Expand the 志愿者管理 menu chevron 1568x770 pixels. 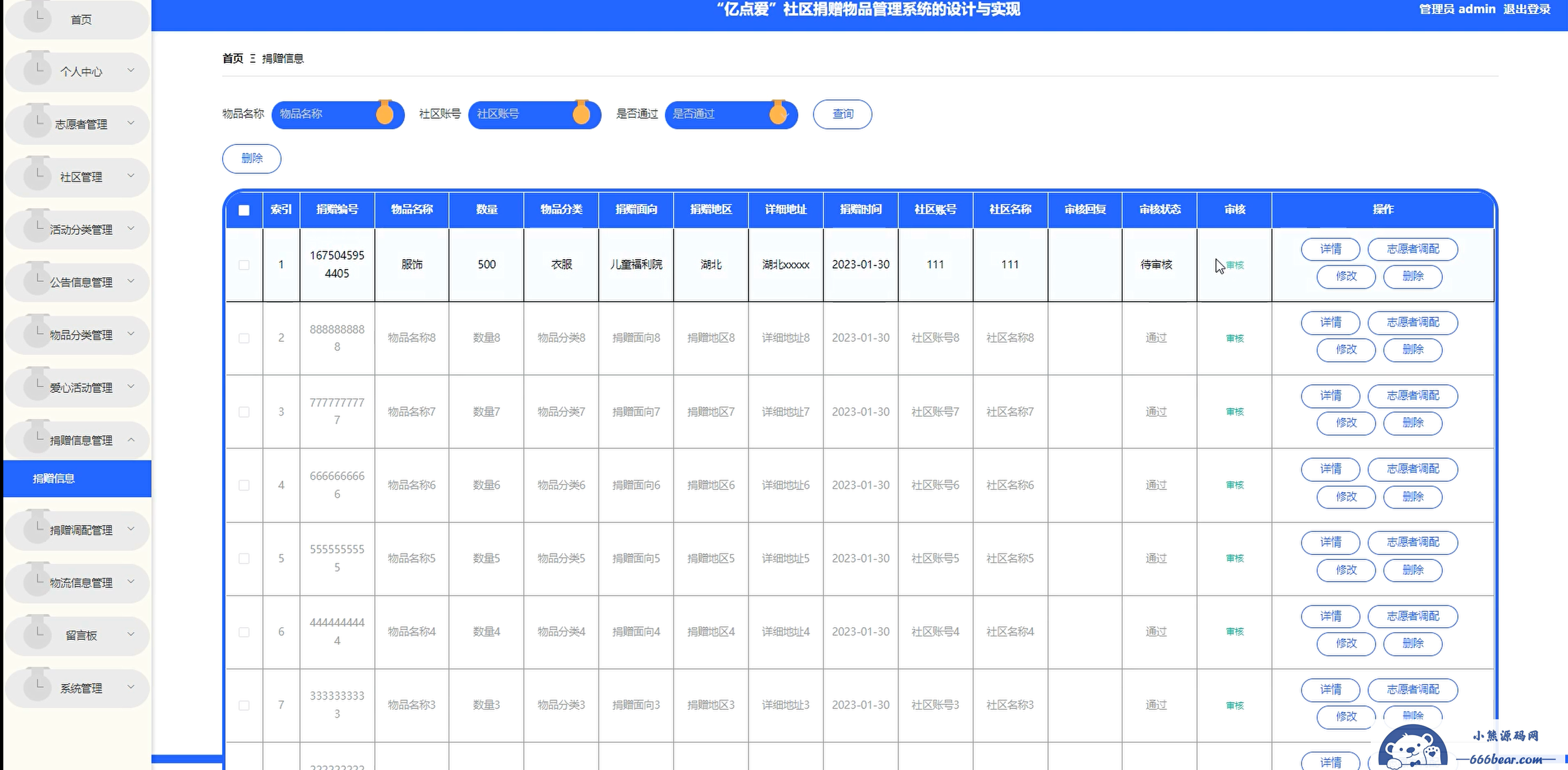coord(131,122)
